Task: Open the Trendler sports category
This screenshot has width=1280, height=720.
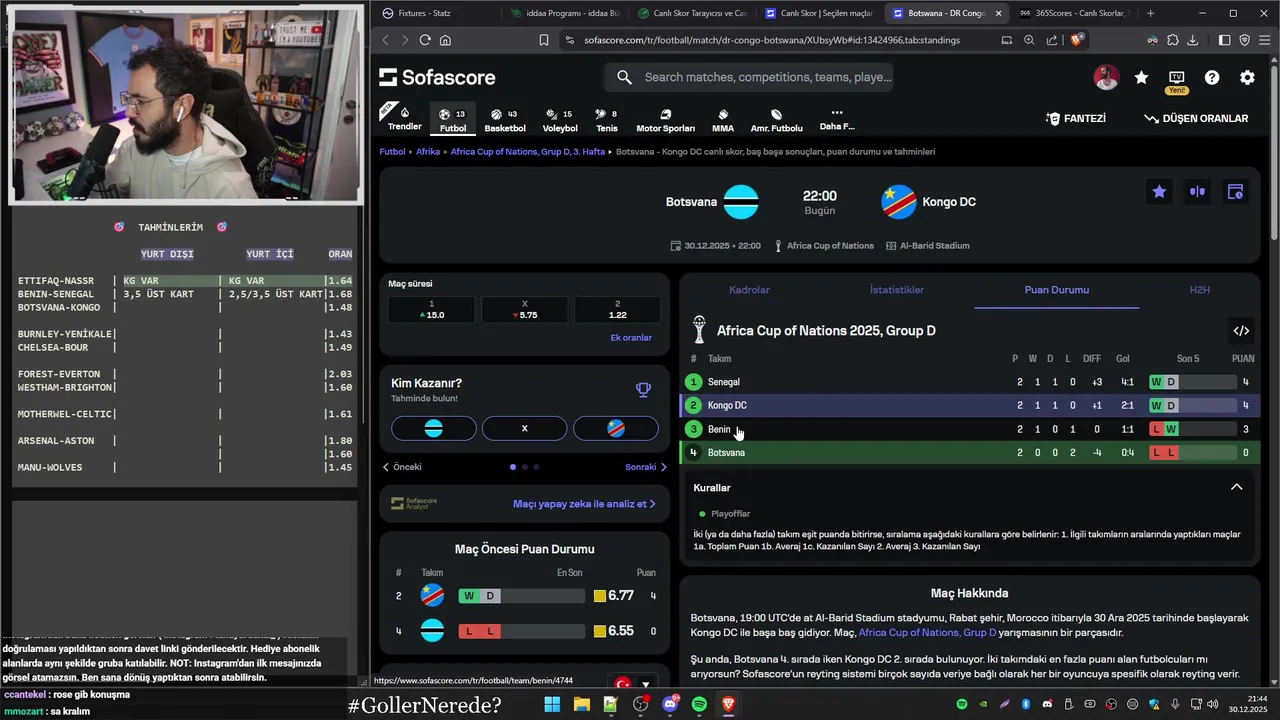Action: [404, 118]
